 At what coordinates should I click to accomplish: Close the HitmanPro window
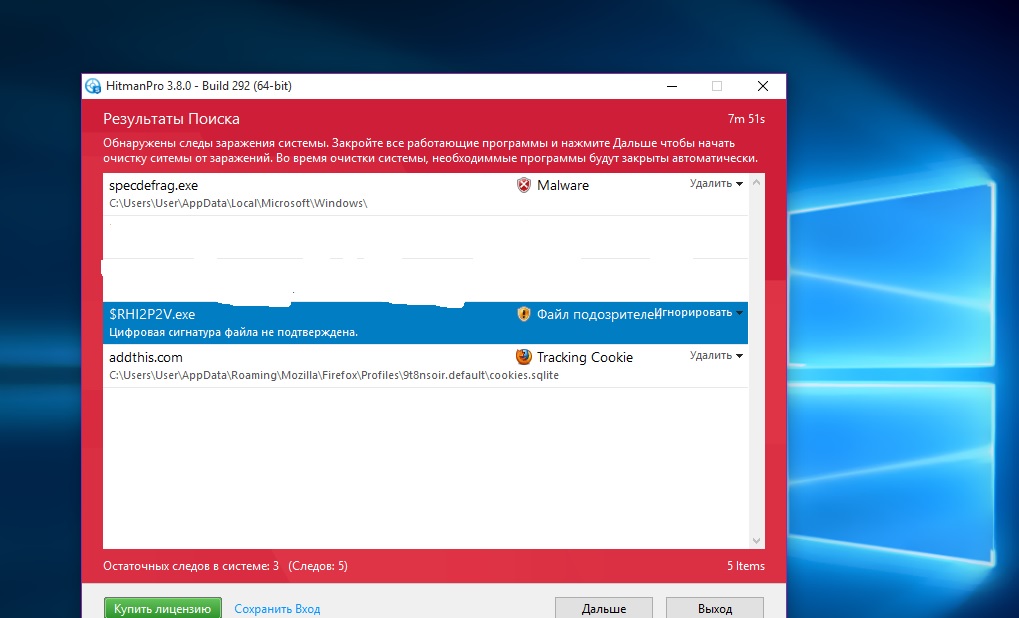[x=763, y=86]
